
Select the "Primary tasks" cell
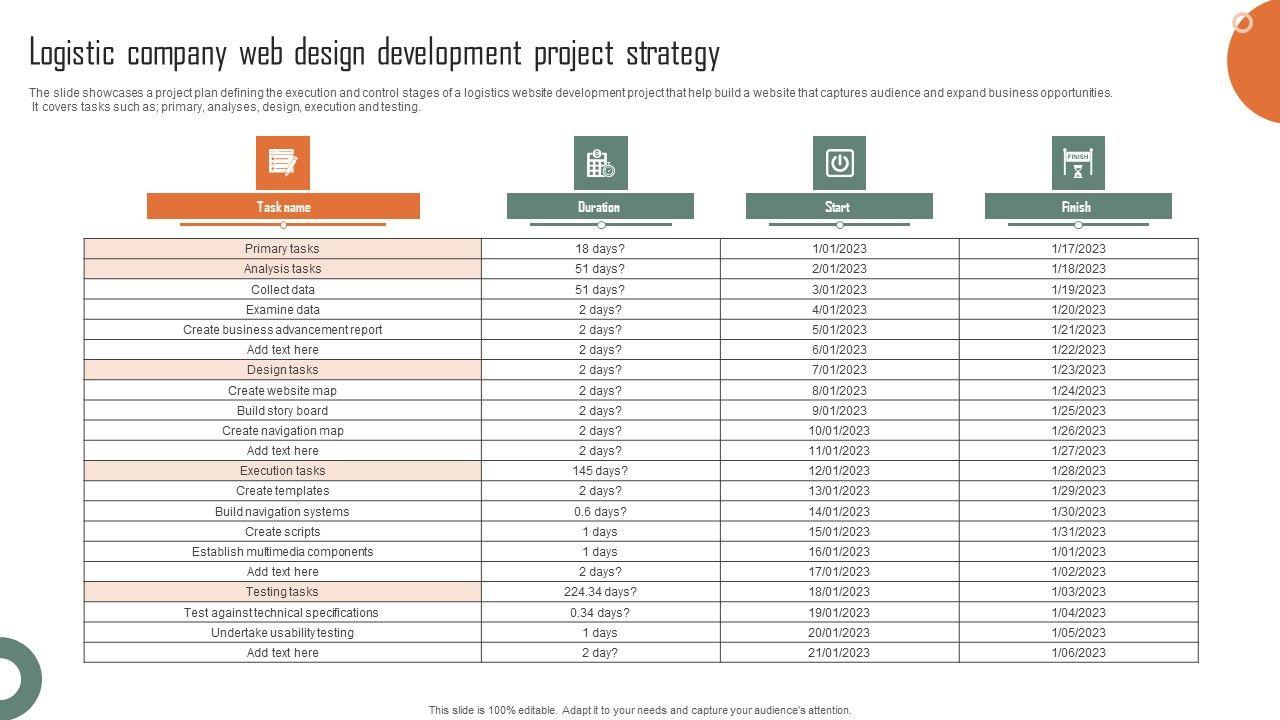(283, 249)
